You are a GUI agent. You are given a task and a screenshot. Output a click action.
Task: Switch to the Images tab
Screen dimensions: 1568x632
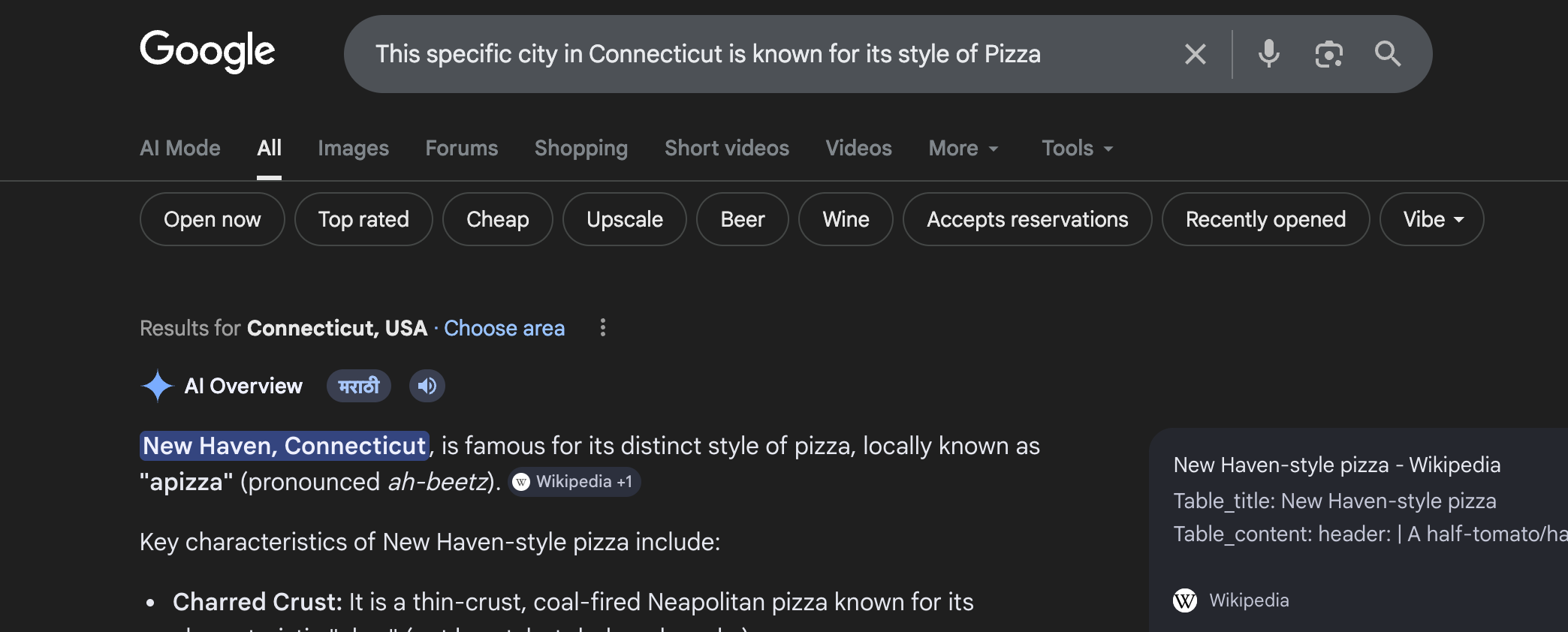tap(353, 148)
